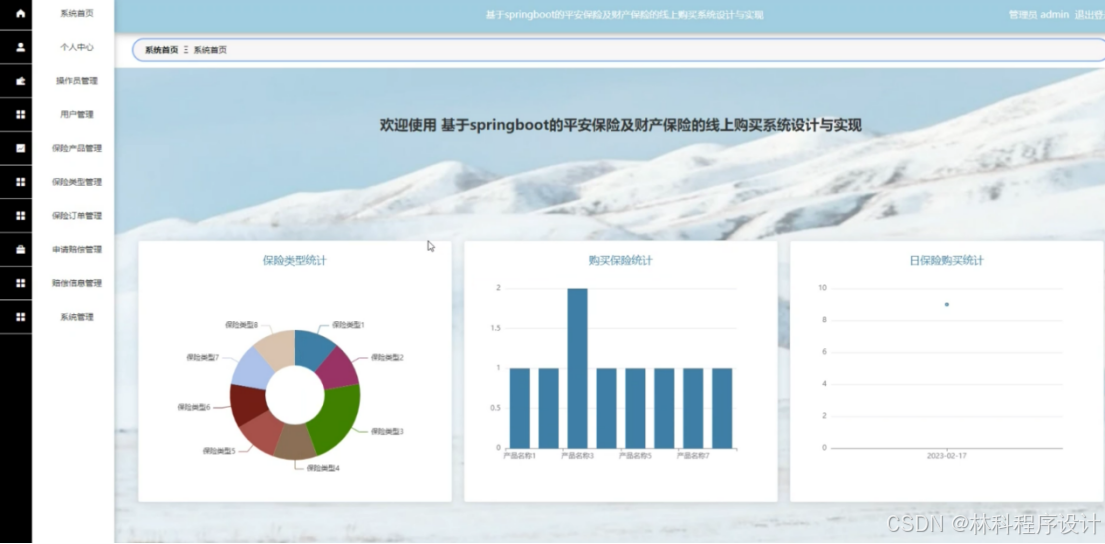
Task: Expand the 系统管理 menu
Action: 76,317
